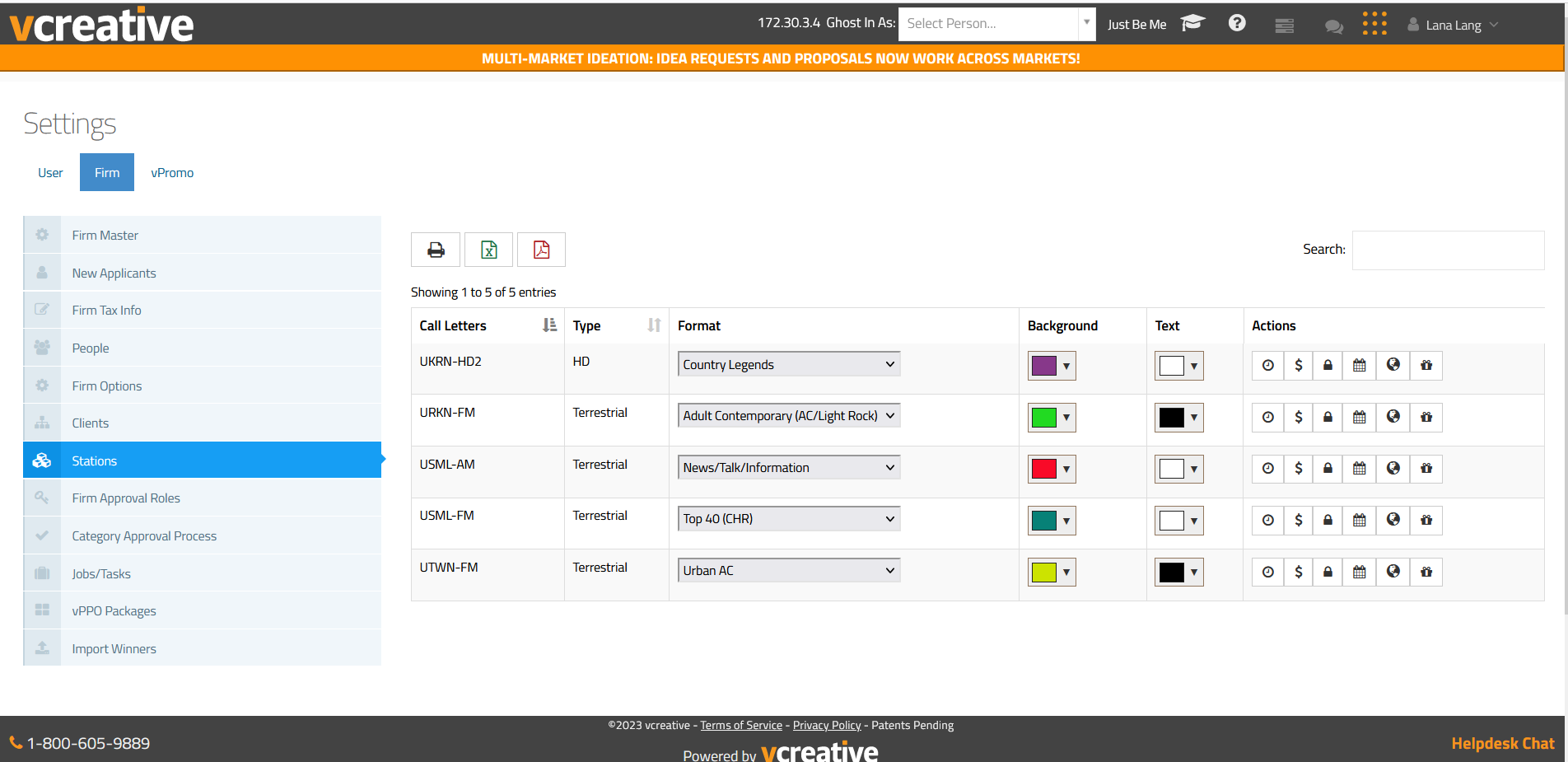The width and height of the screenshot is (1568, 762).
Task: Click the clock icon for UKRN-HD2
Action: (1267, 366)
